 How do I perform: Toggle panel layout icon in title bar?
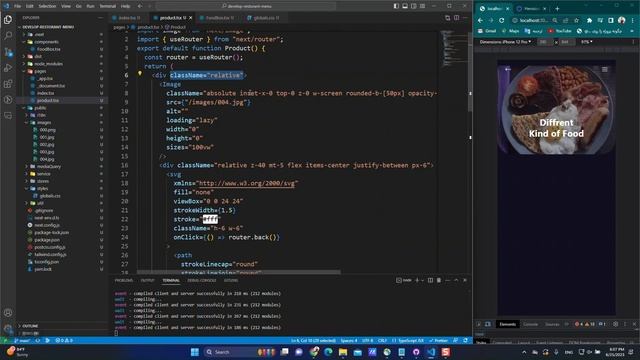405,6
